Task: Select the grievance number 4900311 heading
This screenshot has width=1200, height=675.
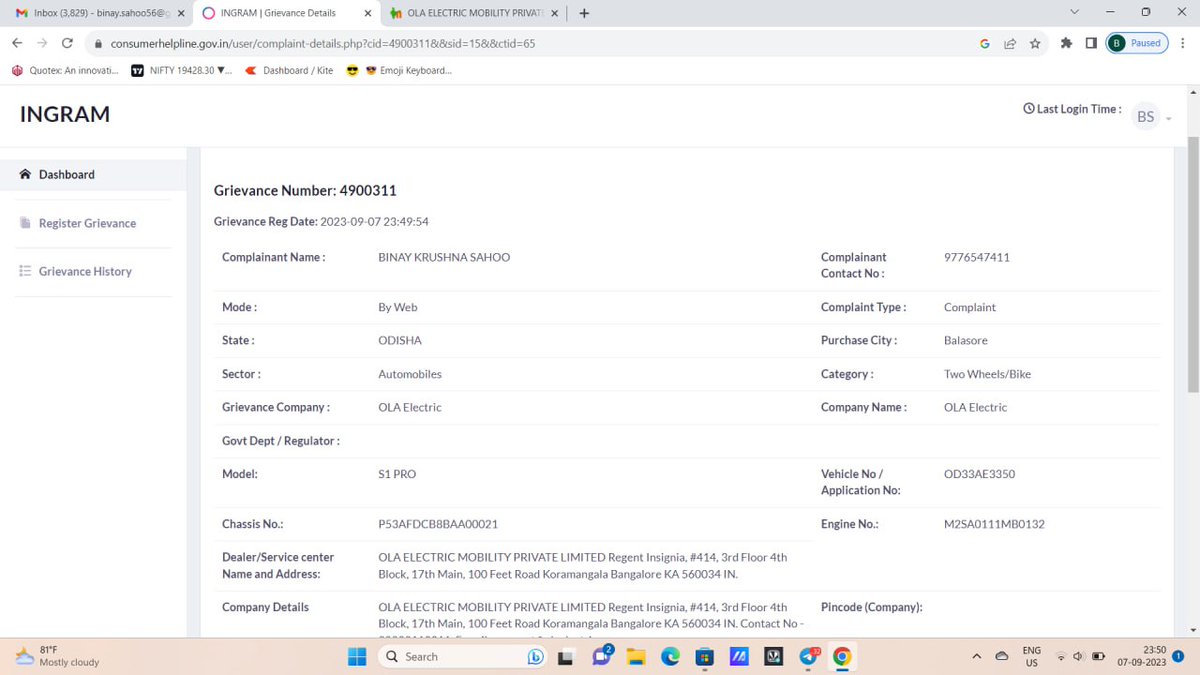Action: pos(305,190)
